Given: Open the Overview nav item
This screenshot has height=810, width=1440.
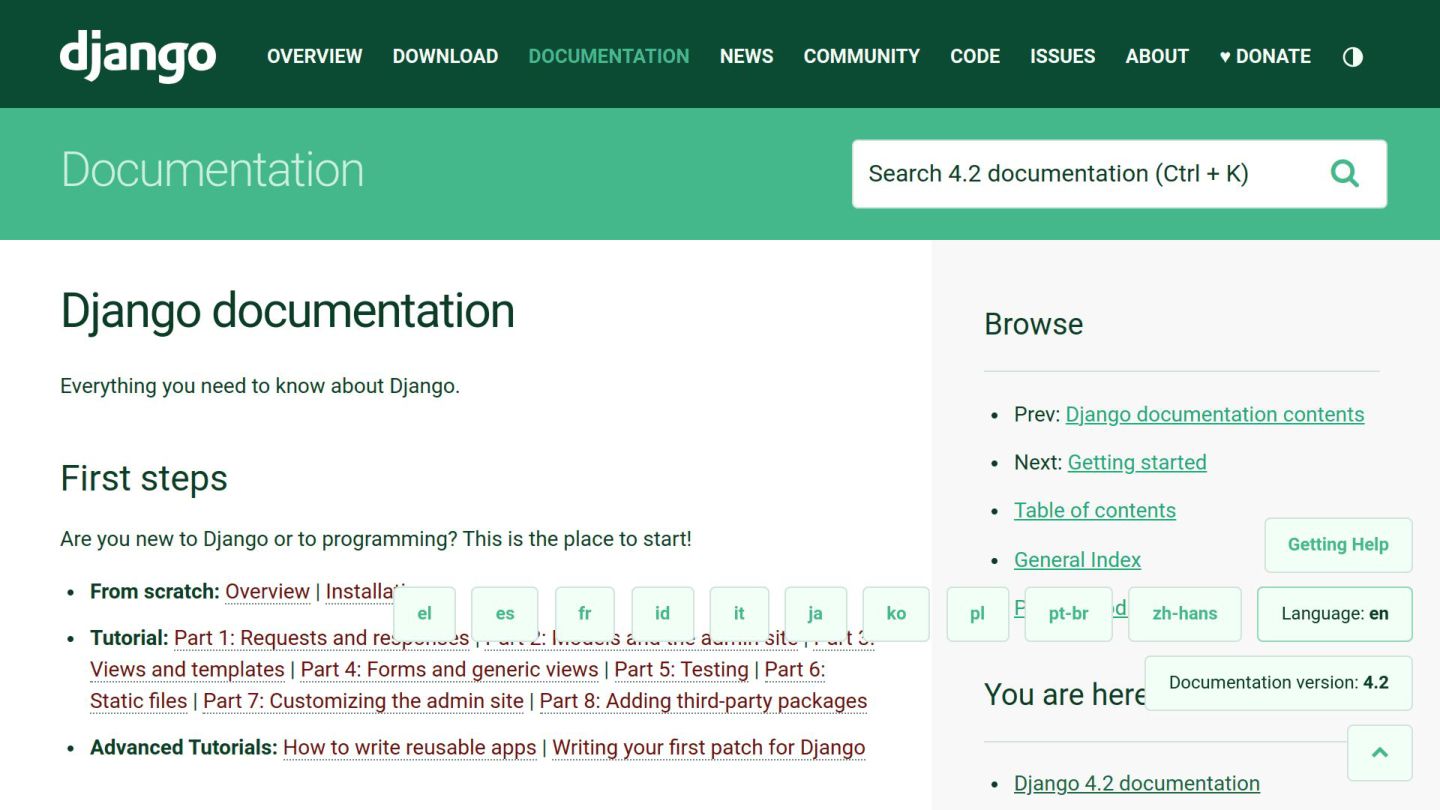Looking at the screenshot, I should click(315, 57).
